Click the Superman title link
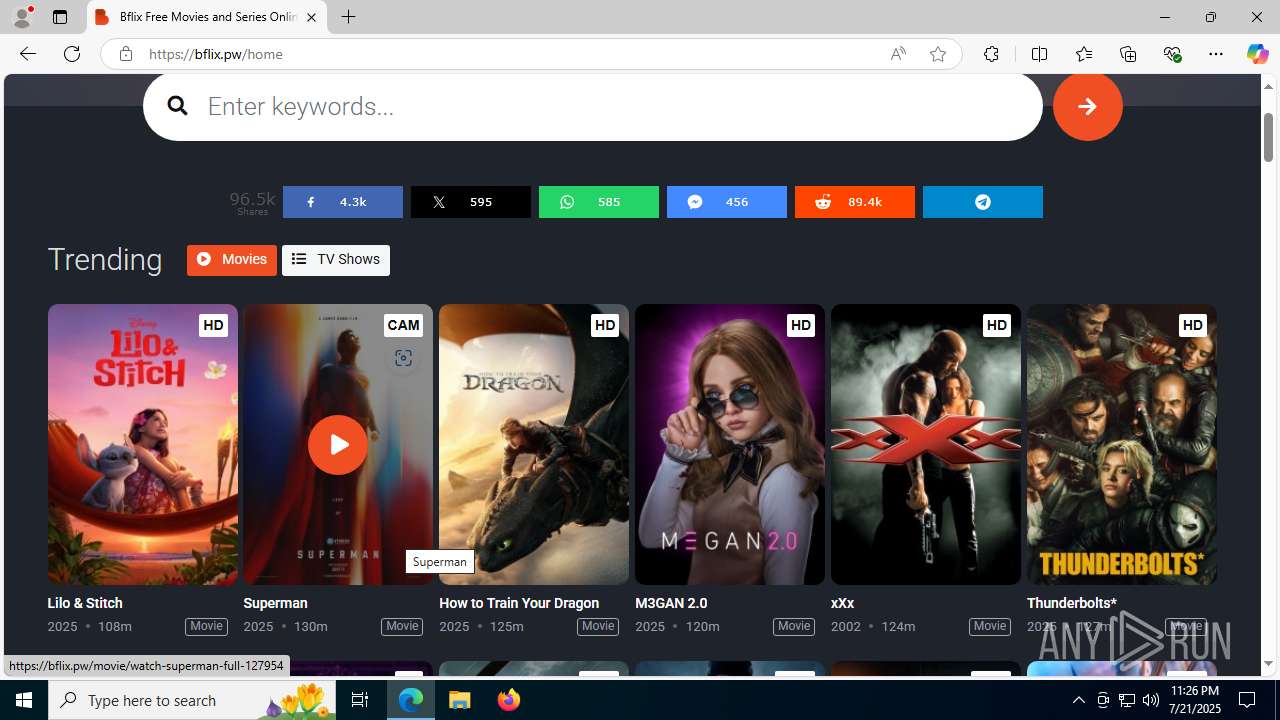Image resolution: width=1280 pixels, height=720 pixels. click(275, 603)
